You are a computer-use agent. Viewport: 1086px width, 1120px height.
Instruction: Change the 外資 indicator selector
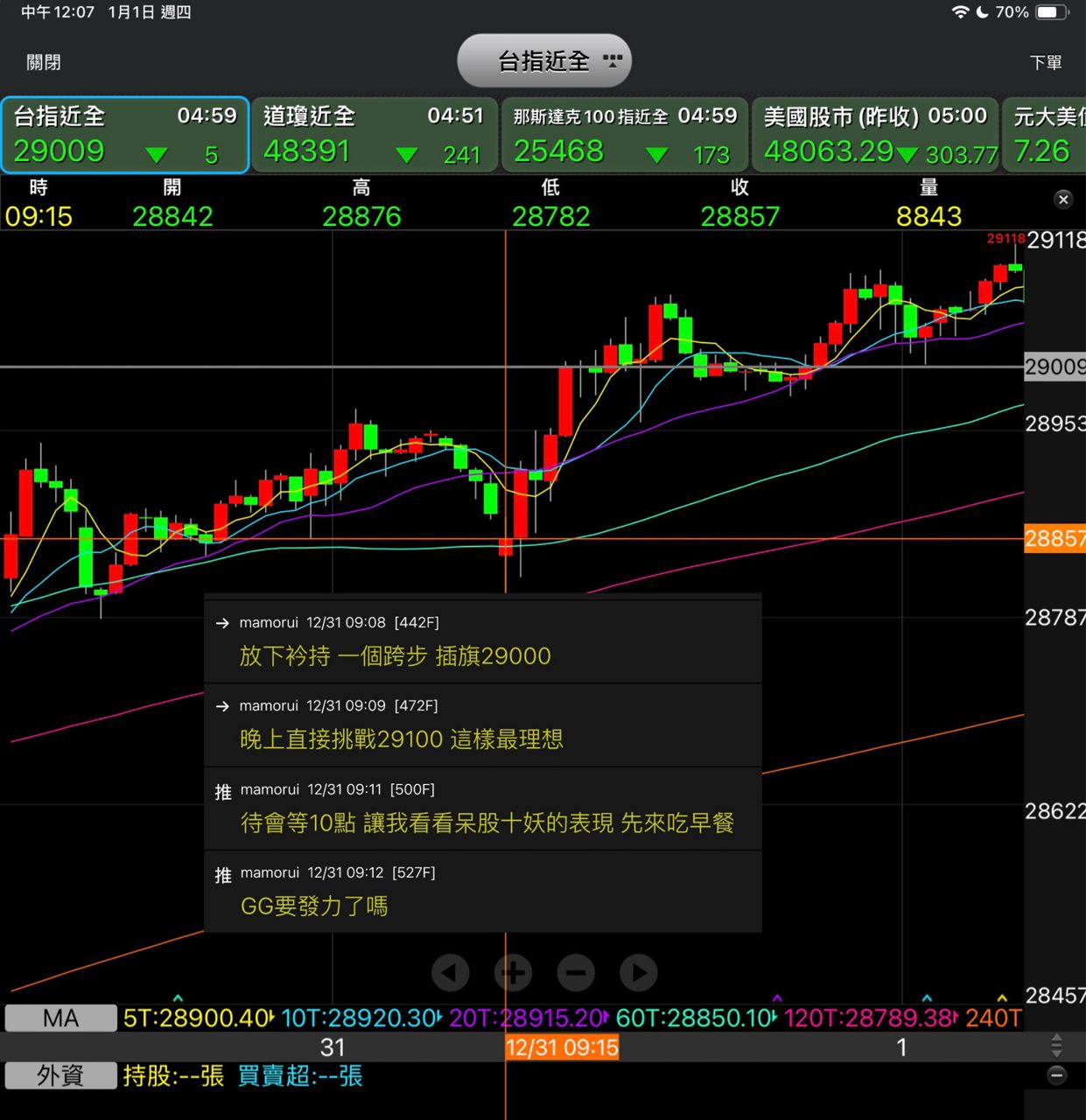point(60,1075)
